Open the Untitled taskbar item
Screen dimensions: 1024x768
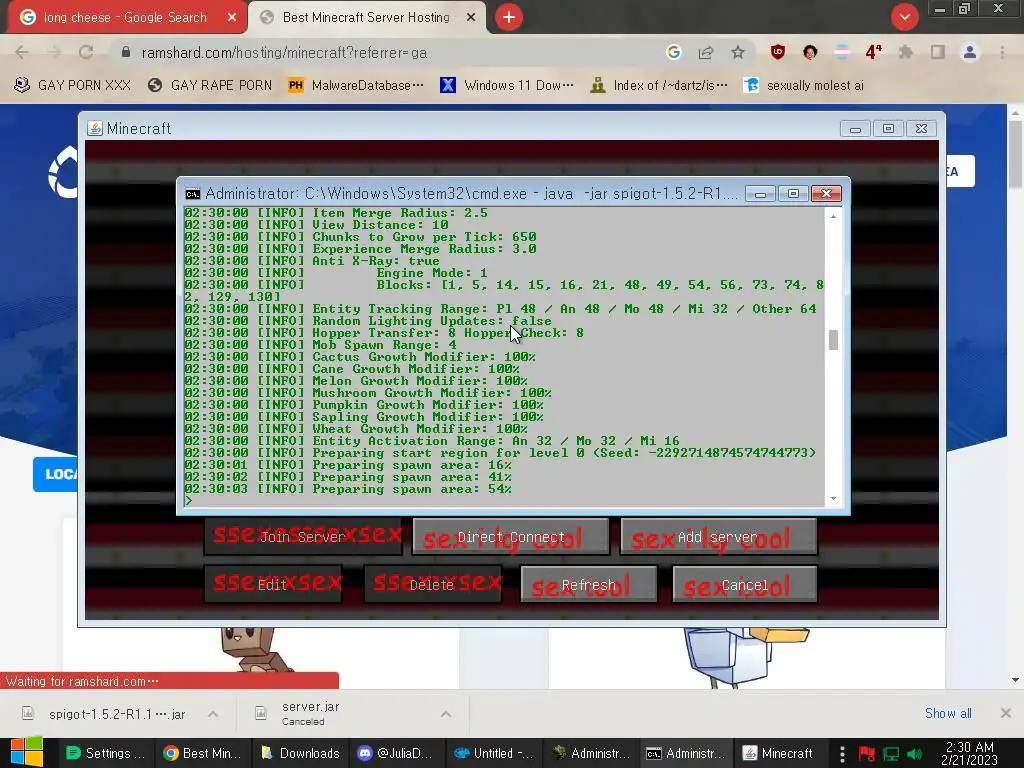494,753
